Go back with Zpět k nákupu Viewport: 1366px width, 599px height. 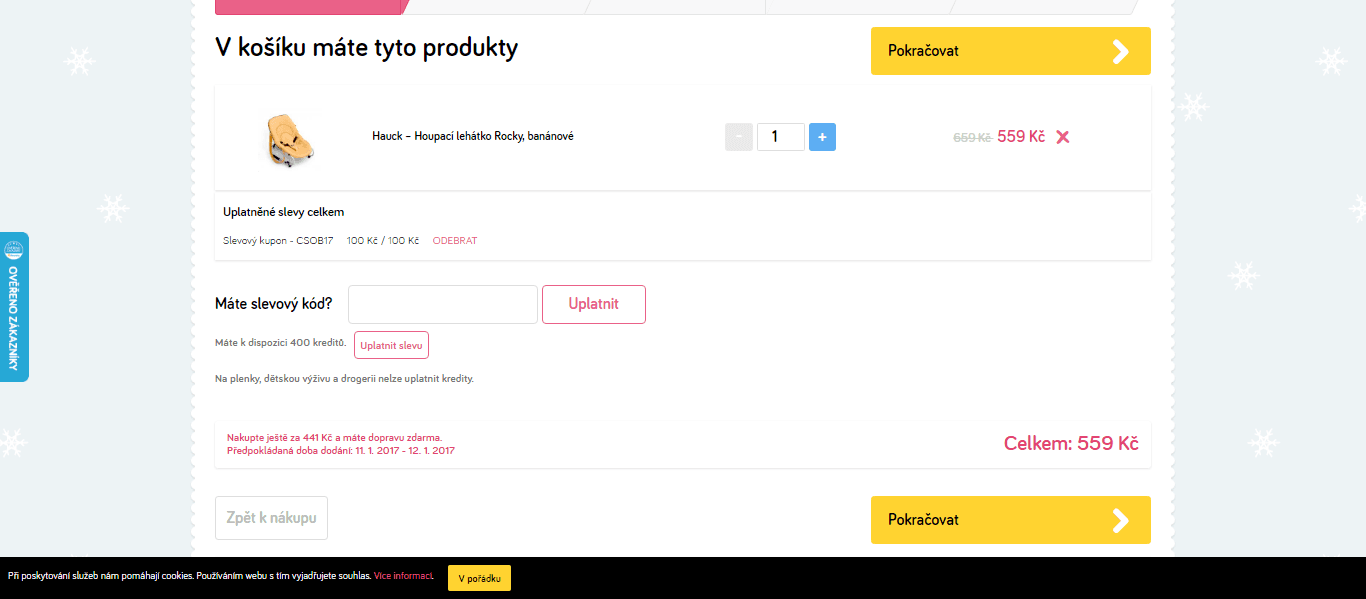click(x=271, y=518)
